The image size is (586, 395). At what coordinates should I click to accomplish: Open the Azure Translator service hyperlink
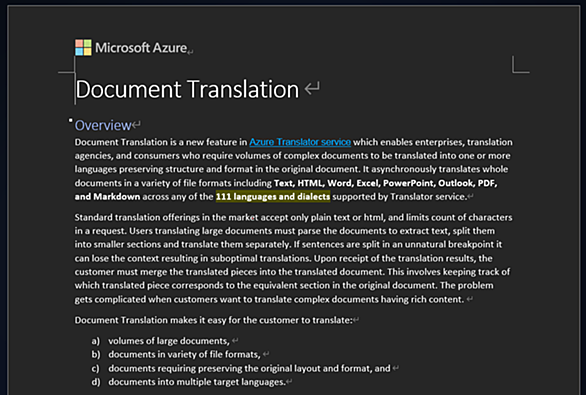(x=300, y=142)
